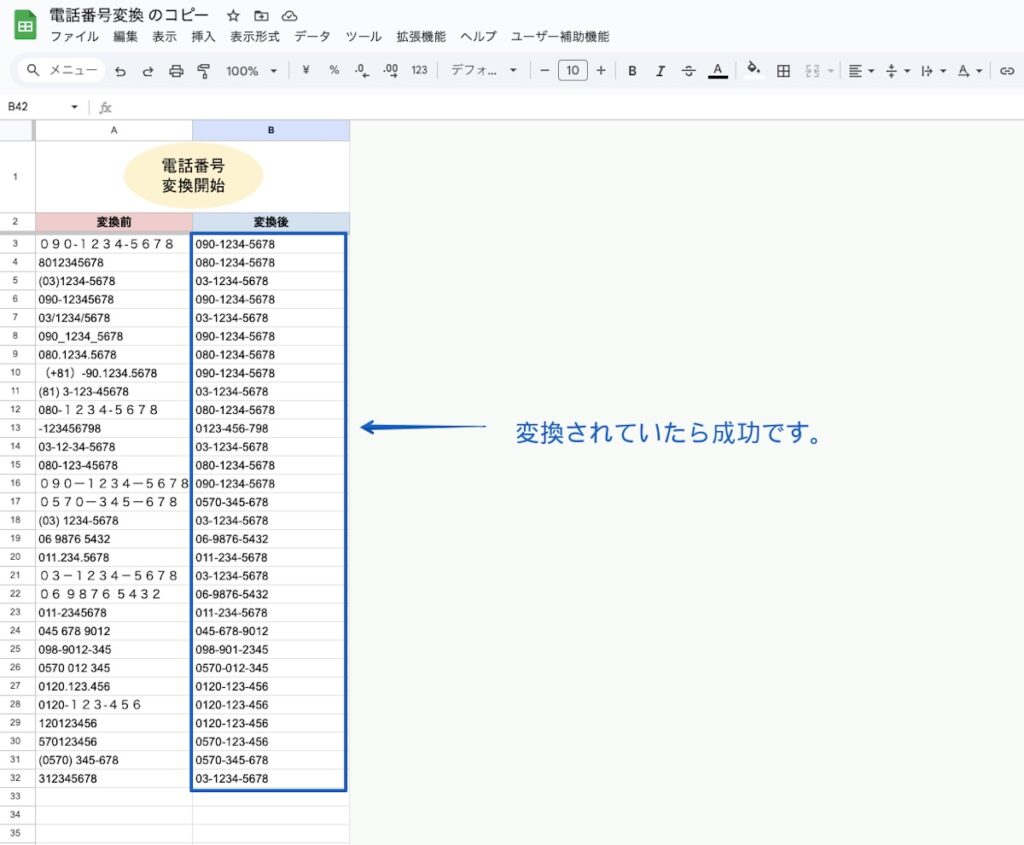
Task: Open the text color picker
Action: click(x=717, y=71)
